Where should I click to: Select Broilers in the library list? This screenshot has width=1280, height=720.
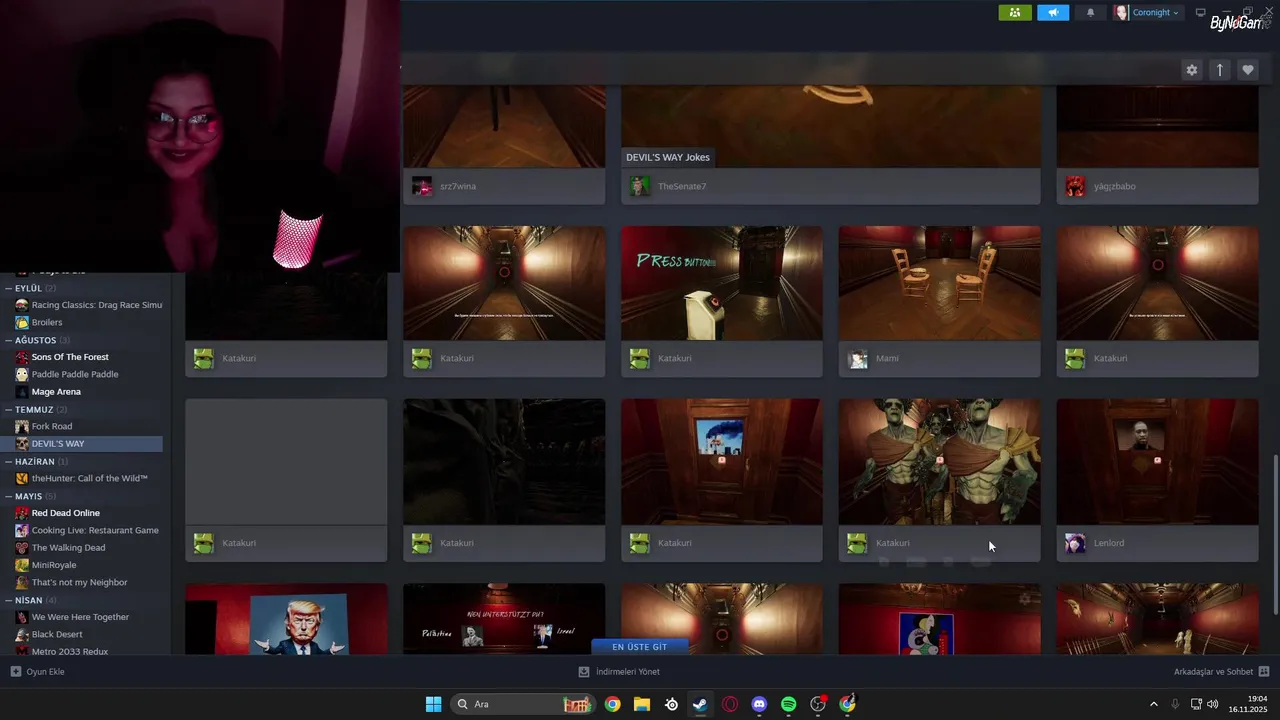pyautogui.click(x=88, y=322)
